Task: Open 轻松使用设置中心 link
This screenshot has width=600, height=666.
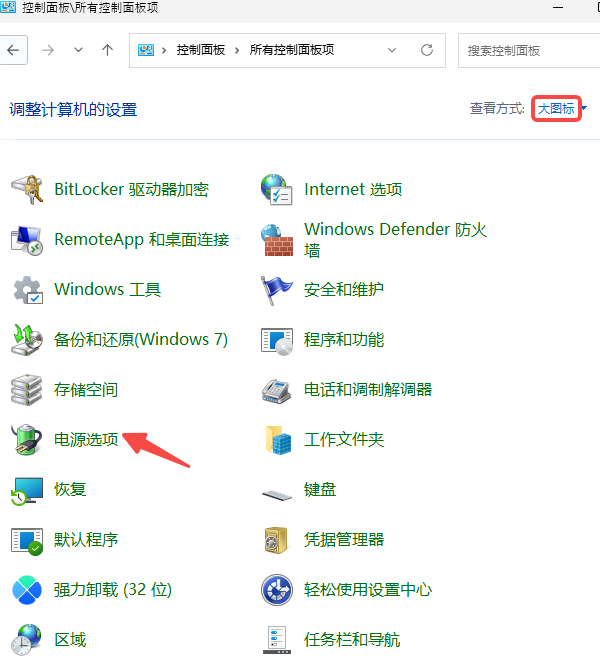Action: [x=368, y=590]
